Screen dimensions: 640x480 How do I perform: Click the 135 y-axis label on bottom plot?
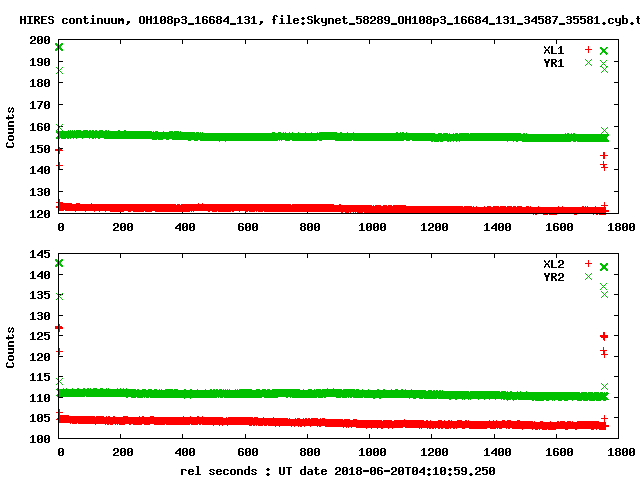pos(40,295)
